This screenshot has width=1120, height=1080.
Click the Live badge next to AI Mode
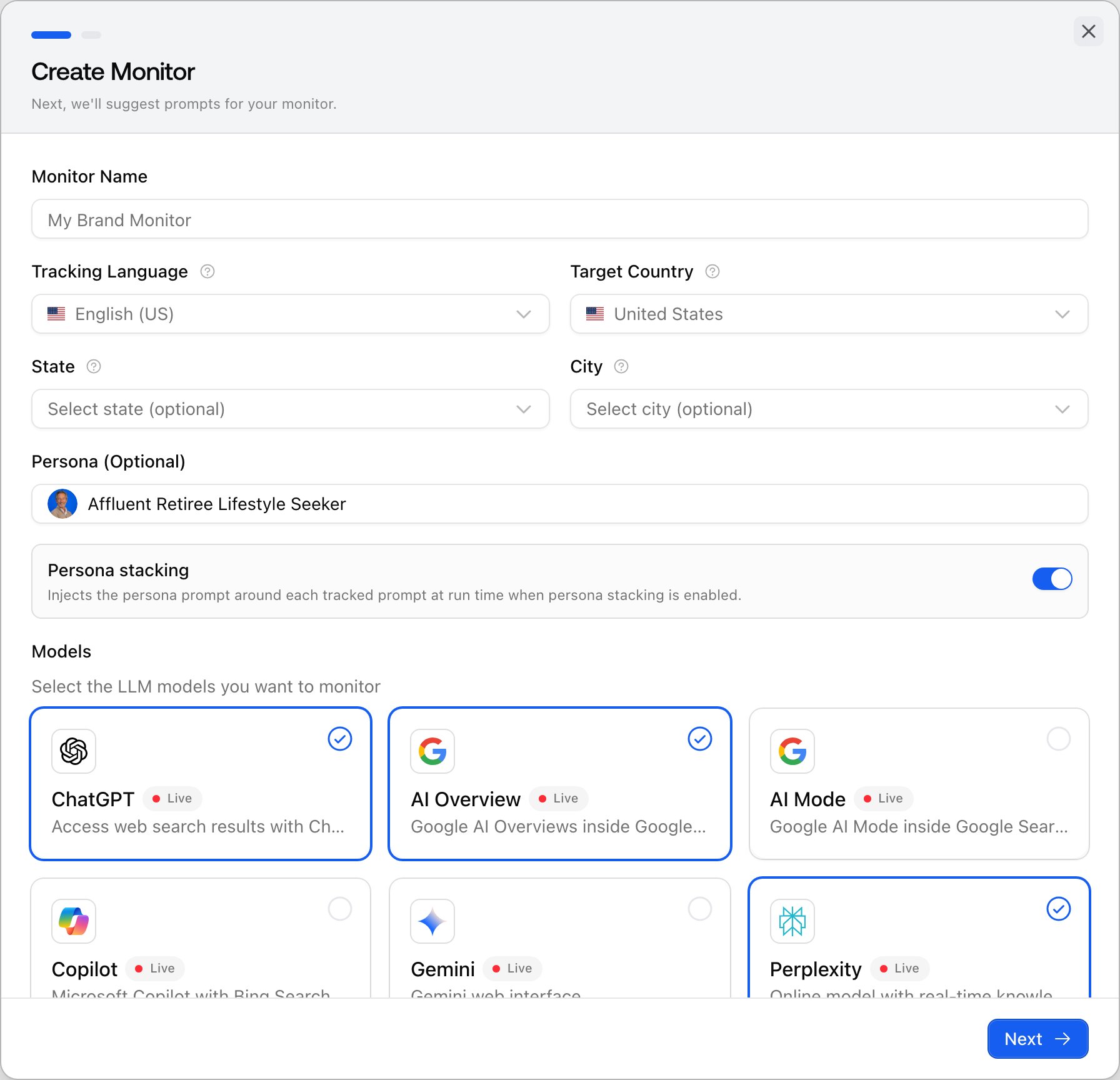tap(884, 798)
